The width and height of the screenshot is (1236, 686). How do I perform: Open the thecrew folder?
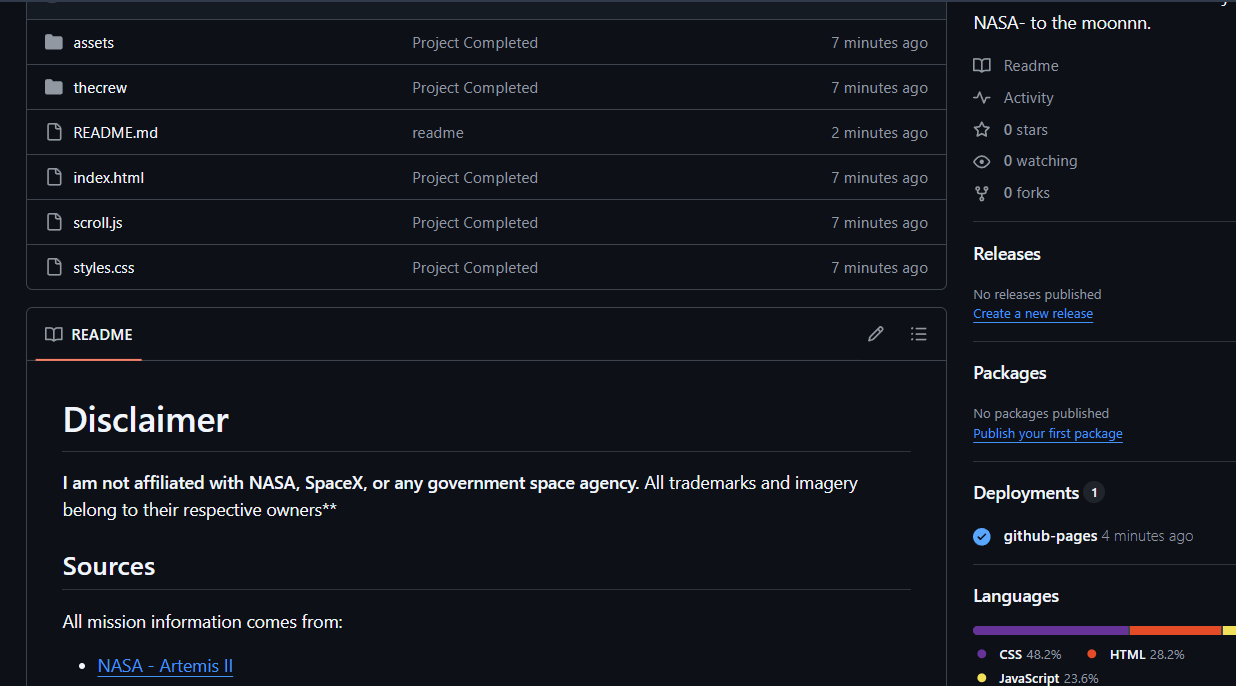100,88
